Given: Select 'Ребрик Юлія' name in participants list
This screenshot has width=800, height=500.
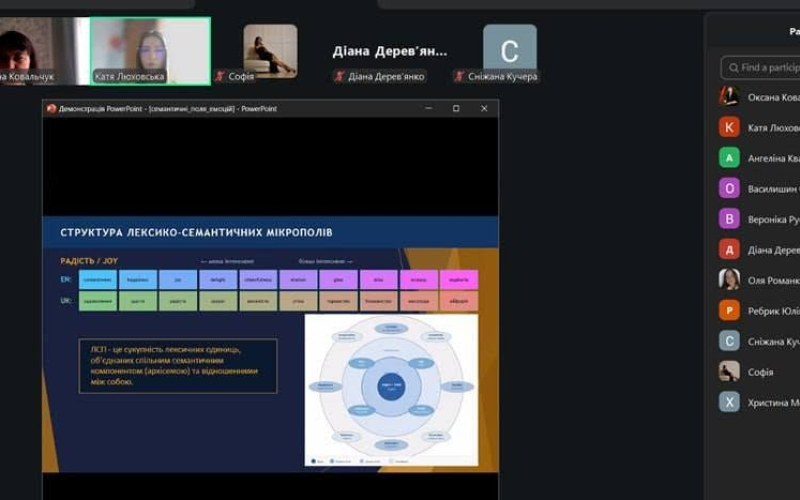Looking at the screenshot, I should pos(773,311).
